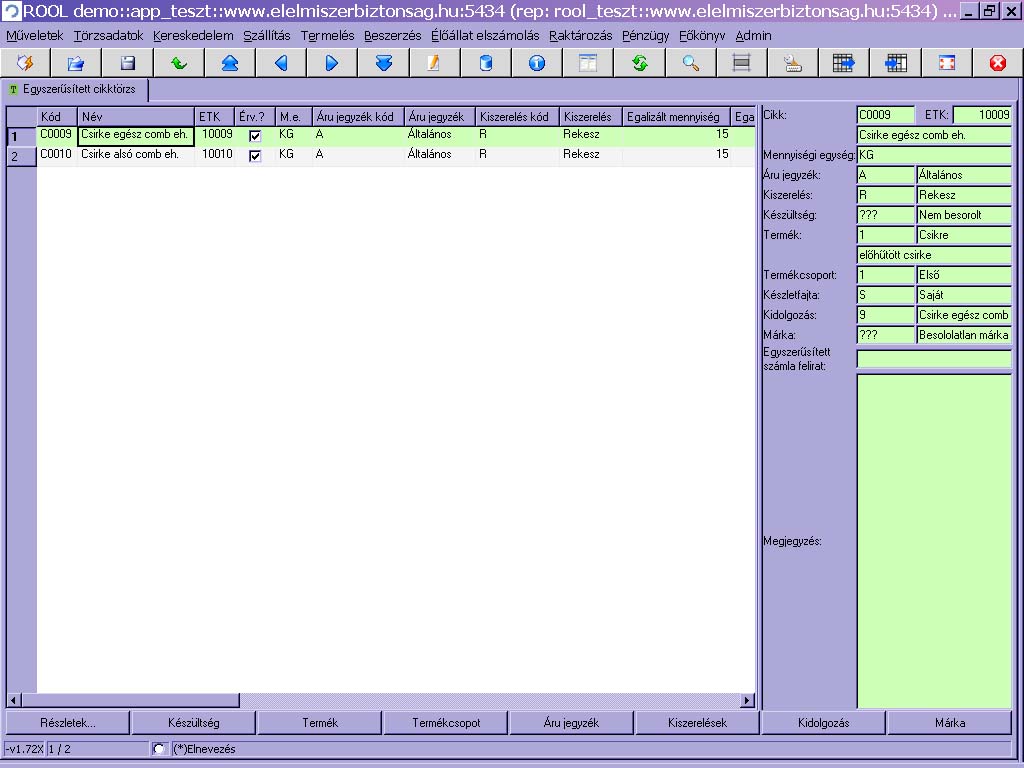
Task: Go to previous record left arrow
Action: [281, 63]
